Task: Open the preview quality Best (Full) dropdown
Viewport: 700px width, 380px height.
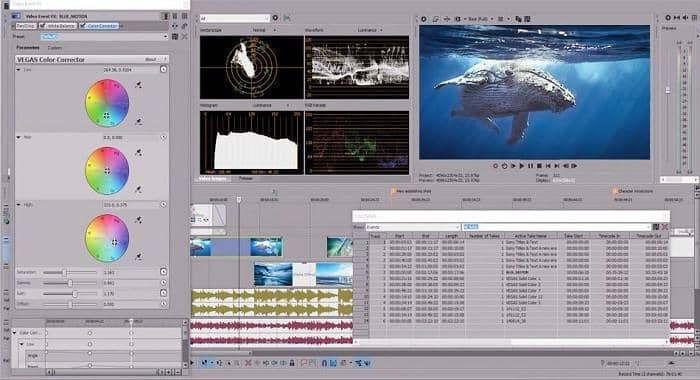Action: (x=480, y=19)
